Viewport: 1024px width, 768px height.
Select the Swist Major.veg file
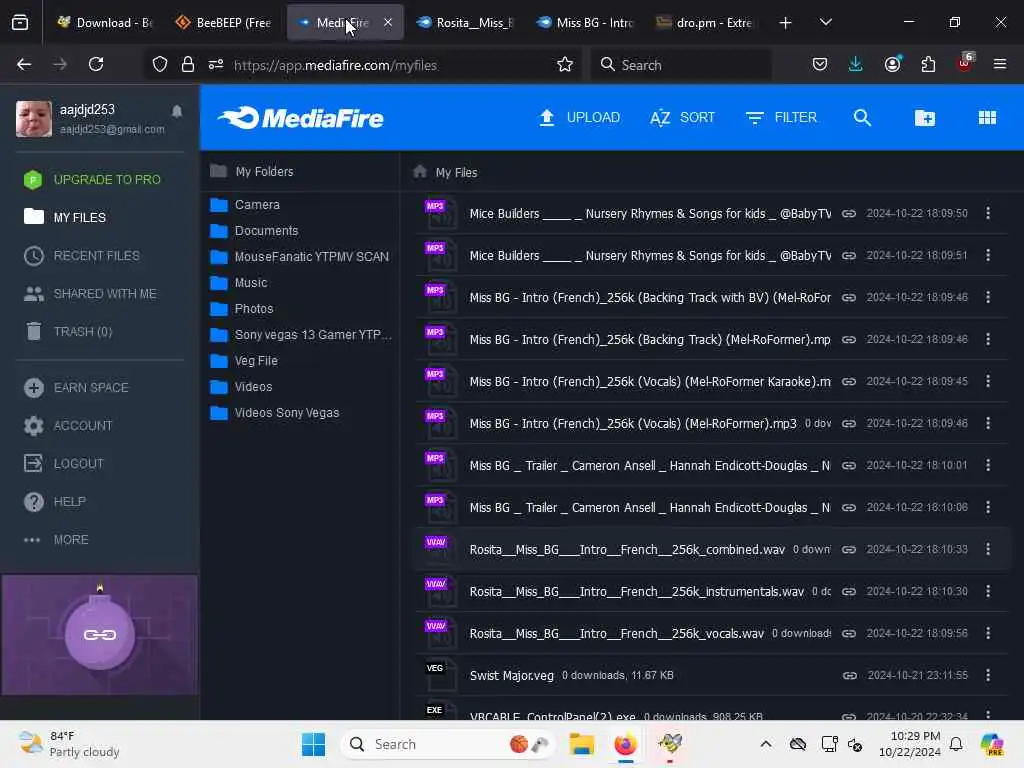[x=511, y=676]
